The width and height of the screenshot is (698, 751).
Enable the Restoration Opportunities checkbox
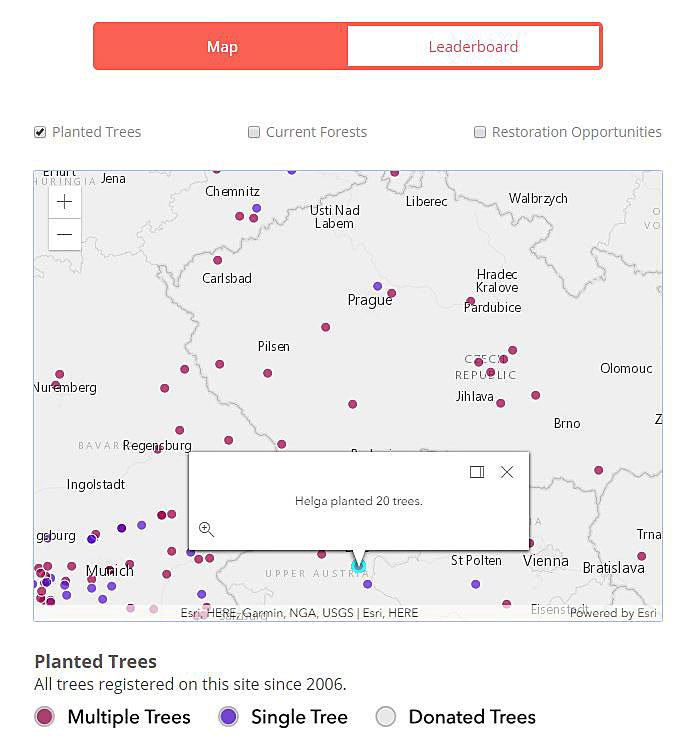480,132
